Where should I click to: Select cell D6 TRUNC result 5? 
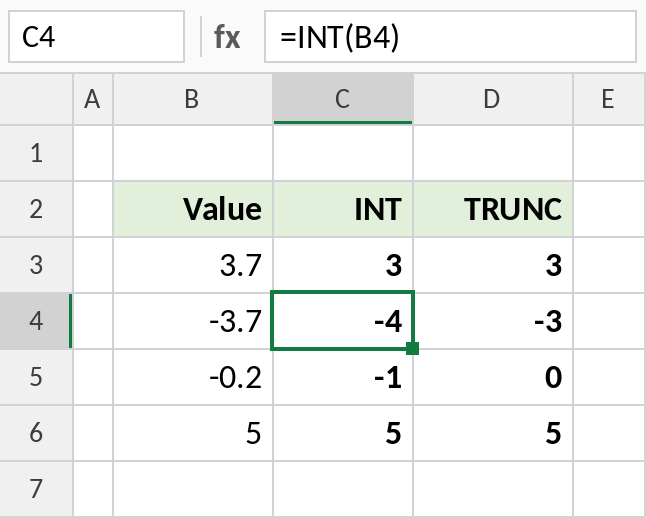pos(493,433)
